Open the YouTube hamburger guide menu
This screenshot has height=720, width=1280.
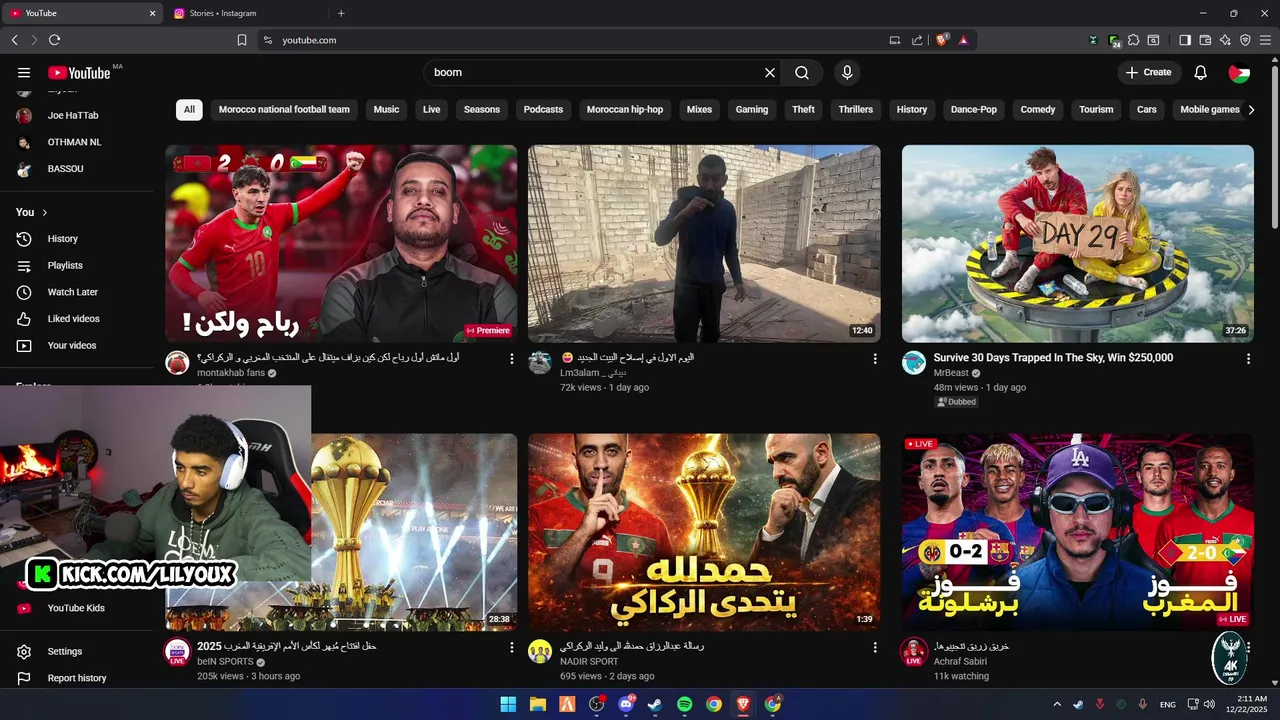[x=24, y=72]
